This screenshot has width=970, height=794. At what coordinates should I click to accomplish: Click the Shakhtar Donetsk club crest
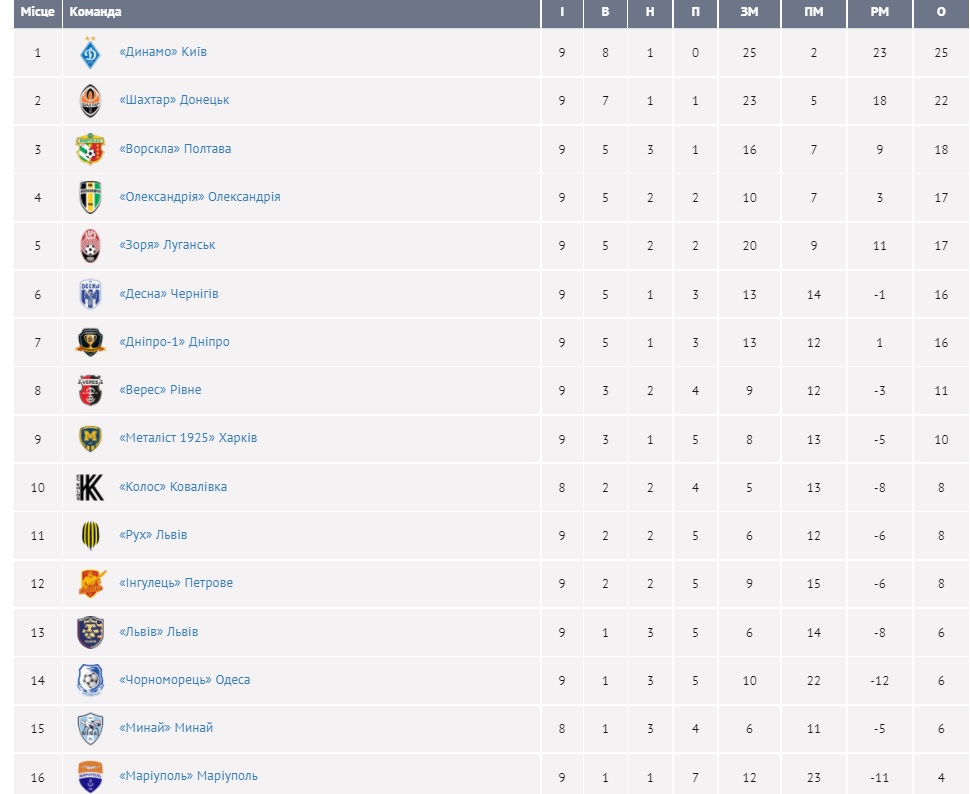click(x=90, y=100)
